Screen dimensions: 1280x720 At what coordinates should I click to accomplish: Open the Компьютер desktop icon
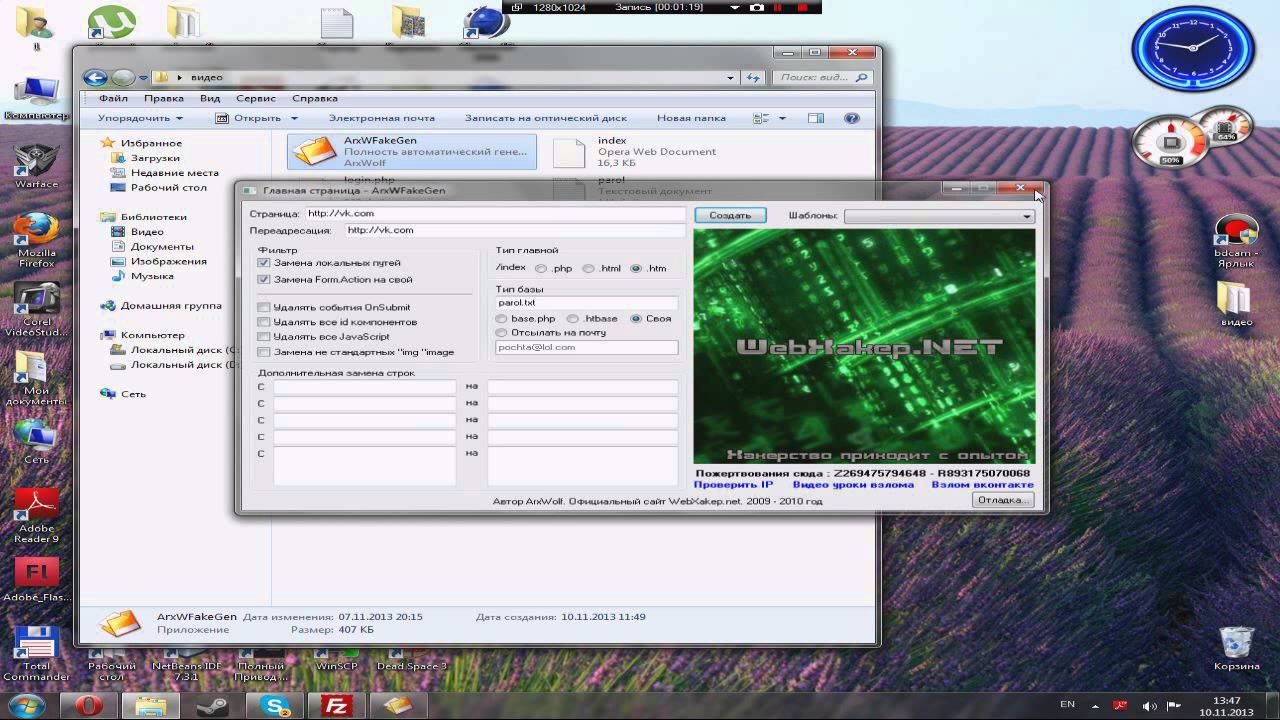(36, 97)
